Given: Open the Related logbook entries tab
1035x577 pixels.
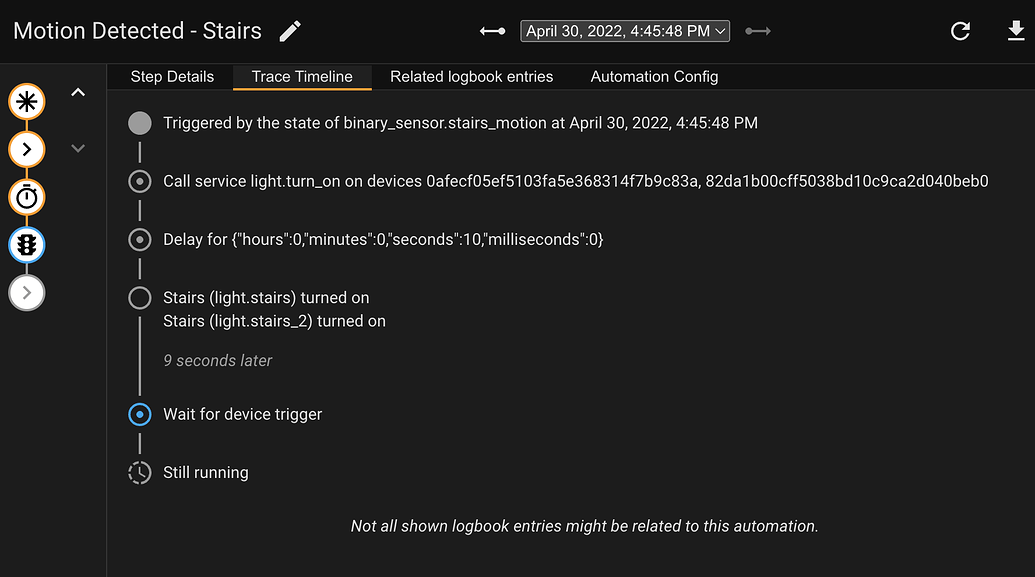Looking at the screenshot, I should [x=471, y=77].
